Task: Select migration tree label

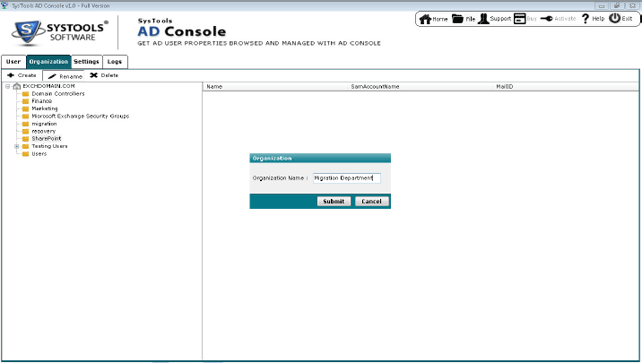Action: tap(44, 124)
